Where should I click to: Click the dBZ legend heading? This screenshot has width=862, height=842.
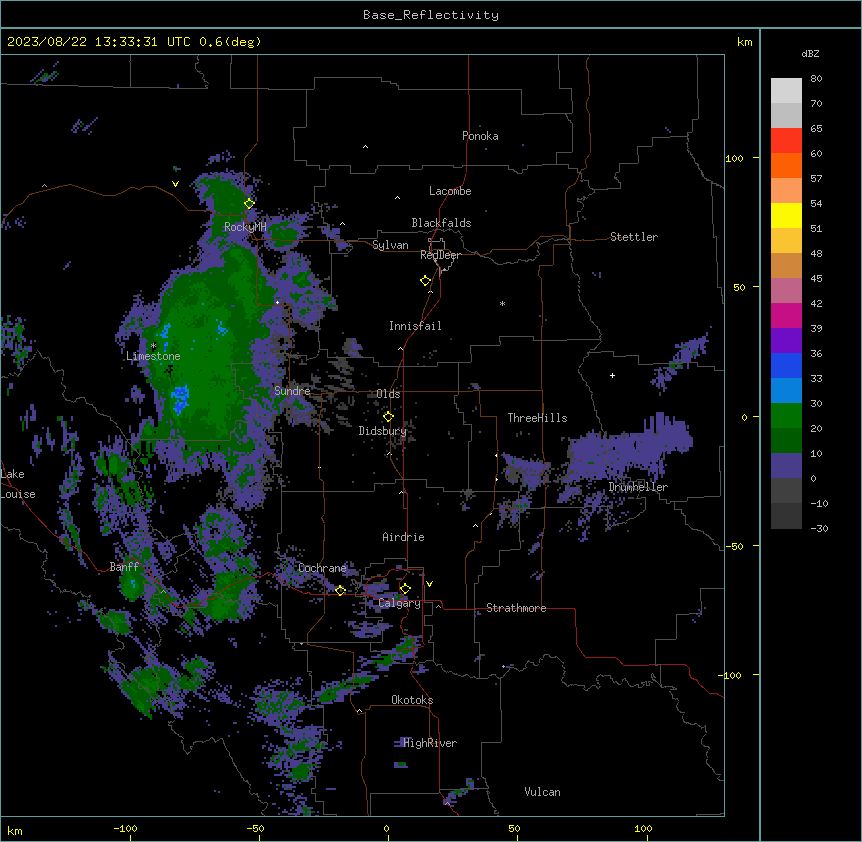point(810,53)
